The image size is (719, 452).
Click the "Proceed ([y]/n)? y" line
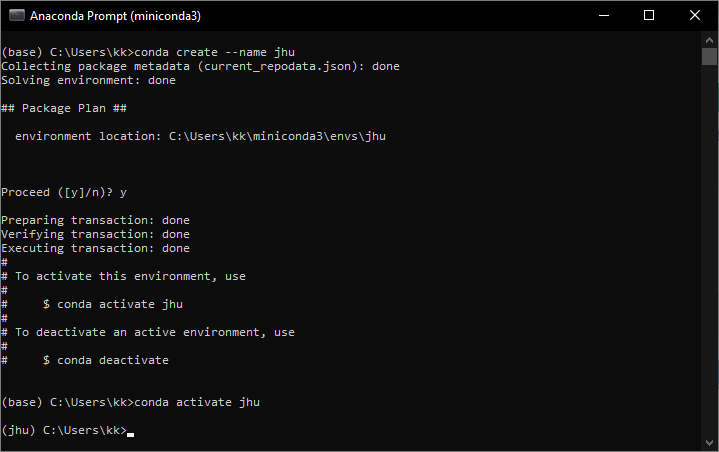tap(64, 192)
